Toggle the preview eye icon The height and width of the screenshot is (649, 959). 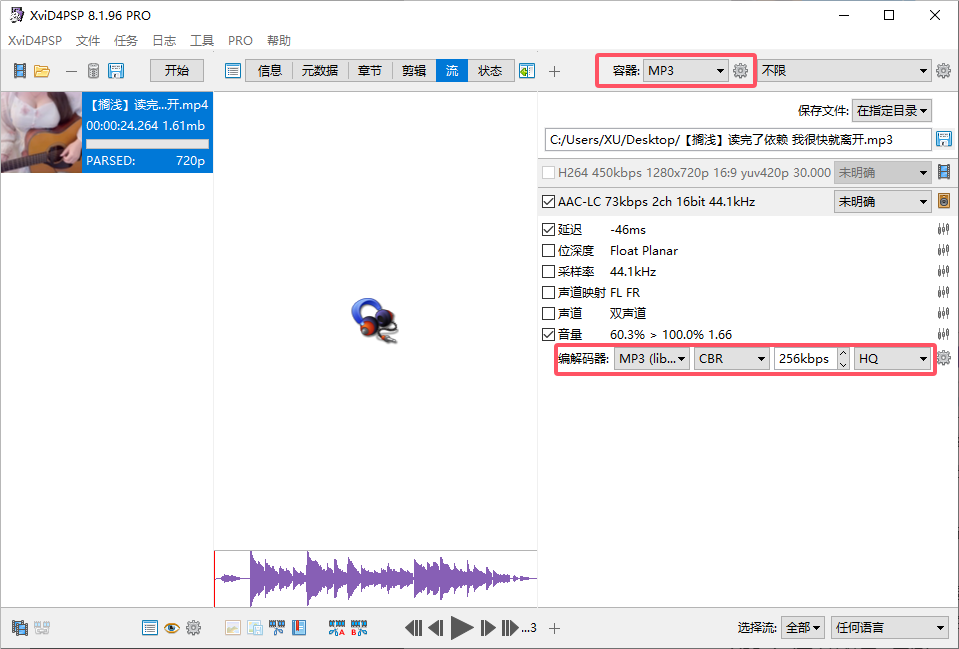pyautogui.click(x=171, y=627)
